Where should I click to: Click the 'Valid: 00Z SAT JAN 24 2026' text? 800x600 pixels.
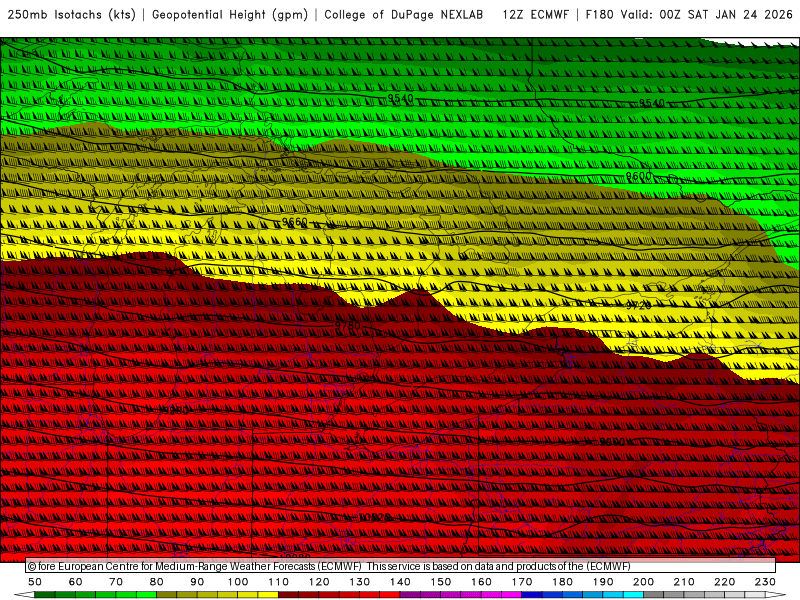(707, 15)
